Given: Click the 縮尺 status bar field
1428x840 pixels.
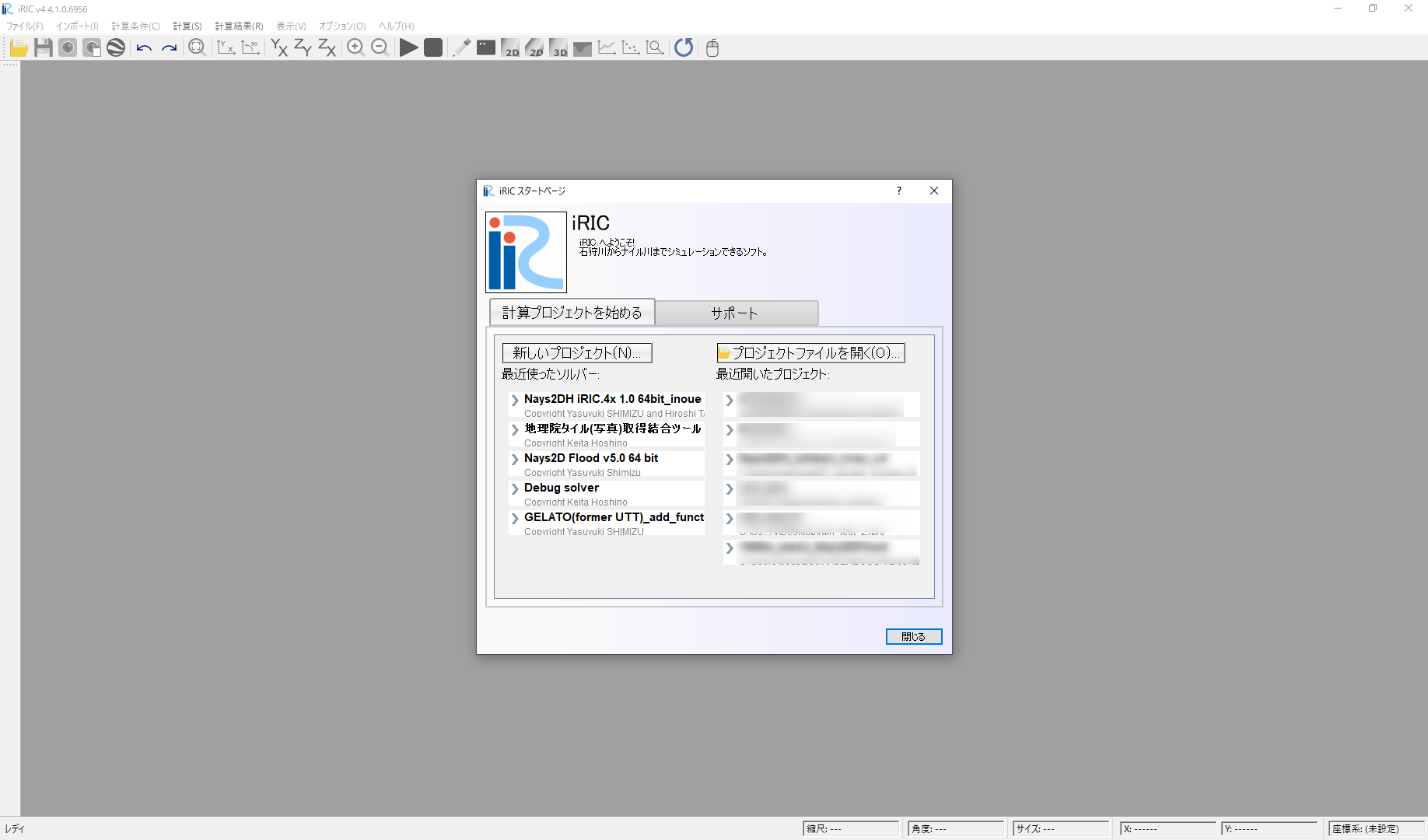Looking at the screenshot, I should [851, 828].
